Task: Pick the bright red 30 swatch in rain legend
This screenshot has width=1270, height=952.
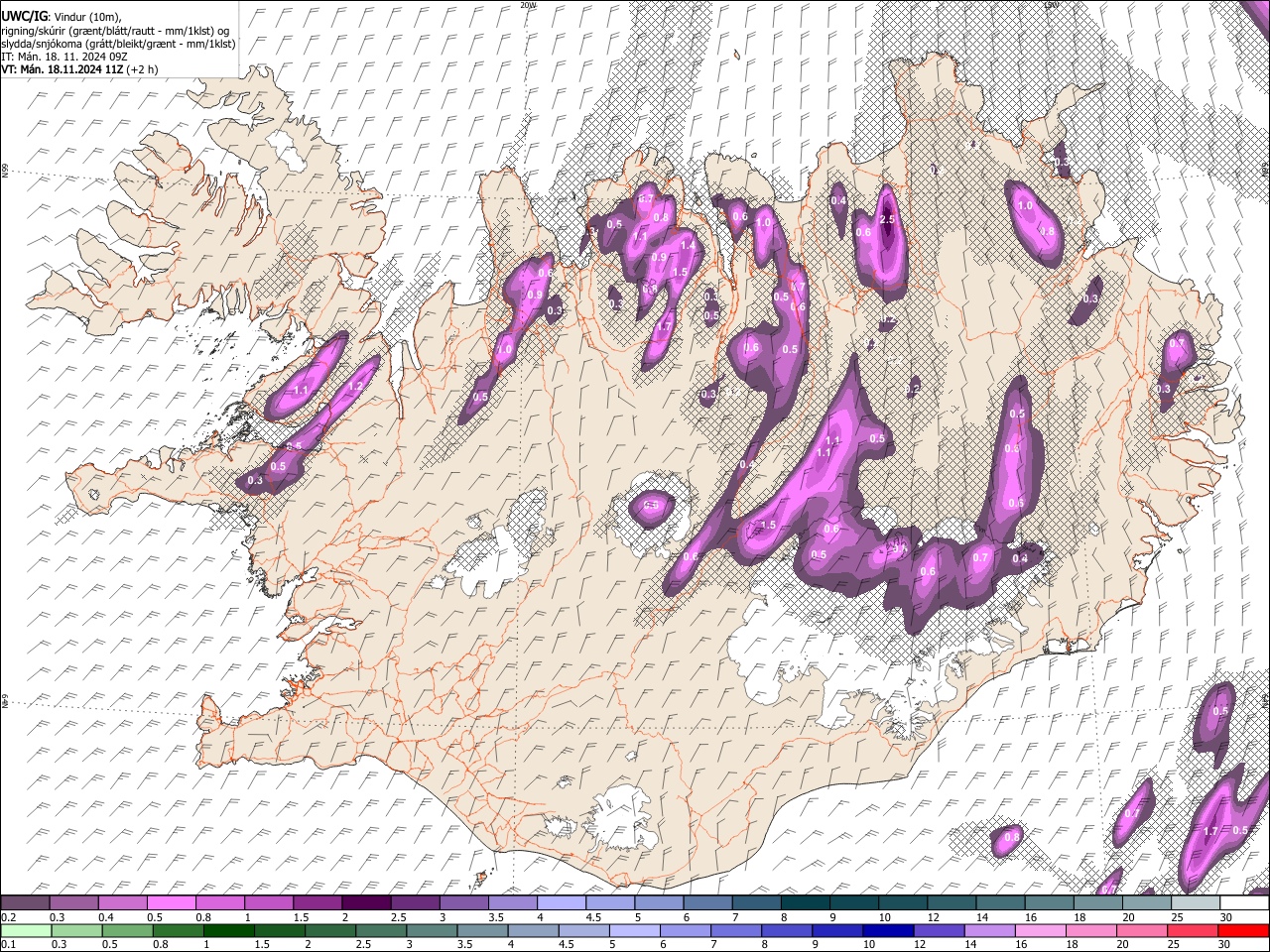Action: coord(1243,931)
